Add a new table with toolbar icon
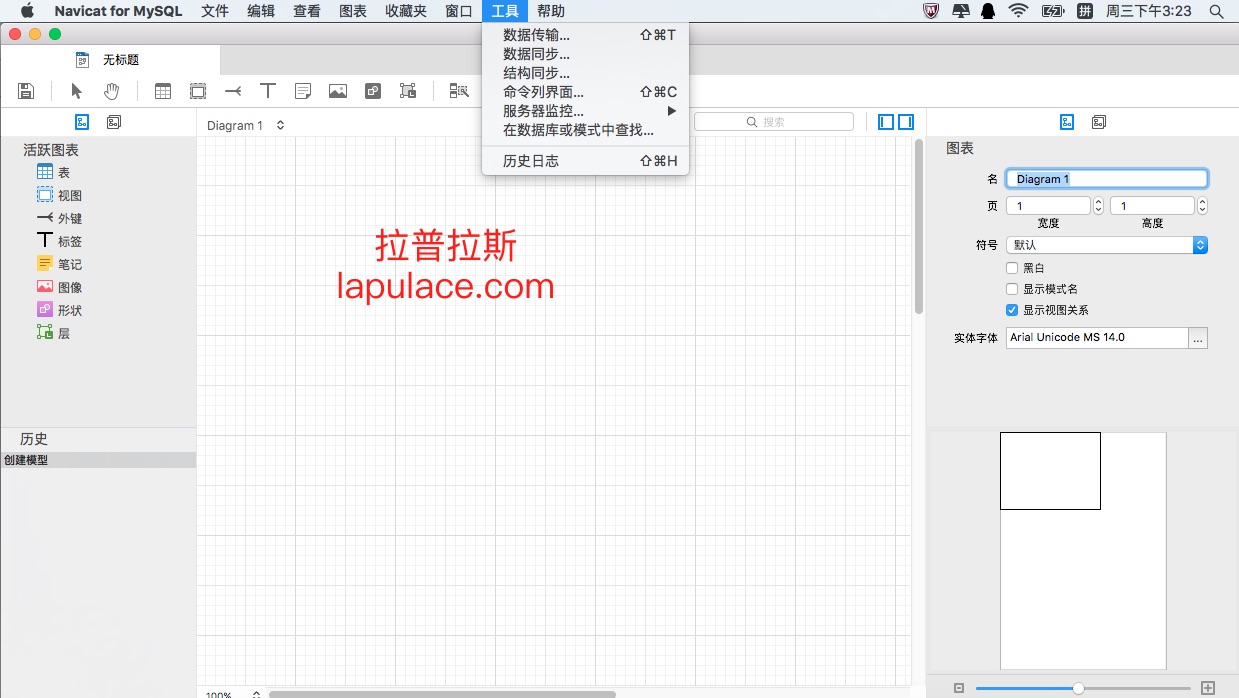 (x=163, y=91)
